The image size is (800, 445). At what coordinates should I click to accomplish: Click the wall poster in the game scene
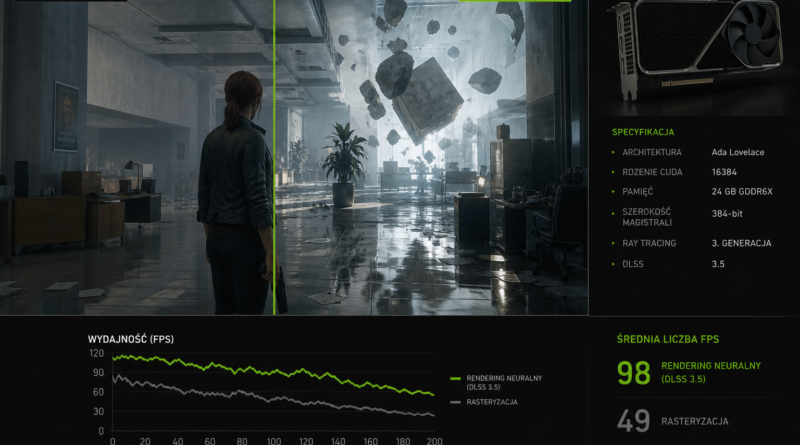click(66, 116)
